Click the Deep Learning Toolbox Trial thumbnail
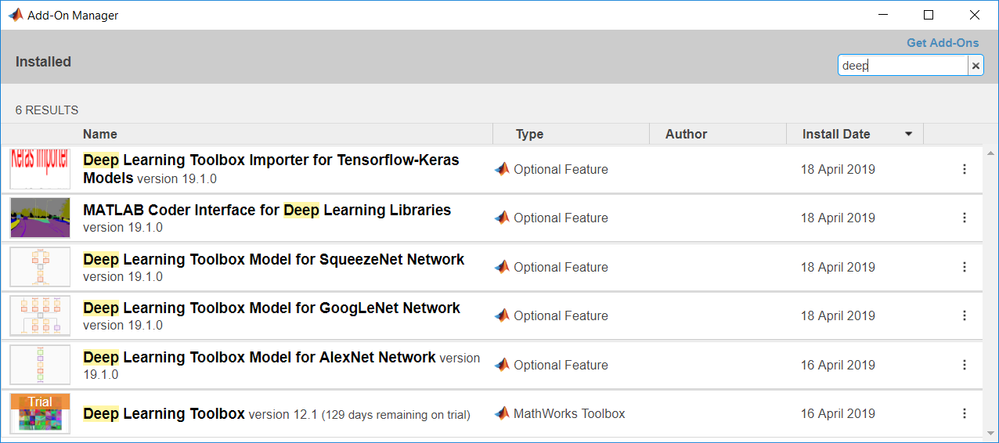 point(40,414)
